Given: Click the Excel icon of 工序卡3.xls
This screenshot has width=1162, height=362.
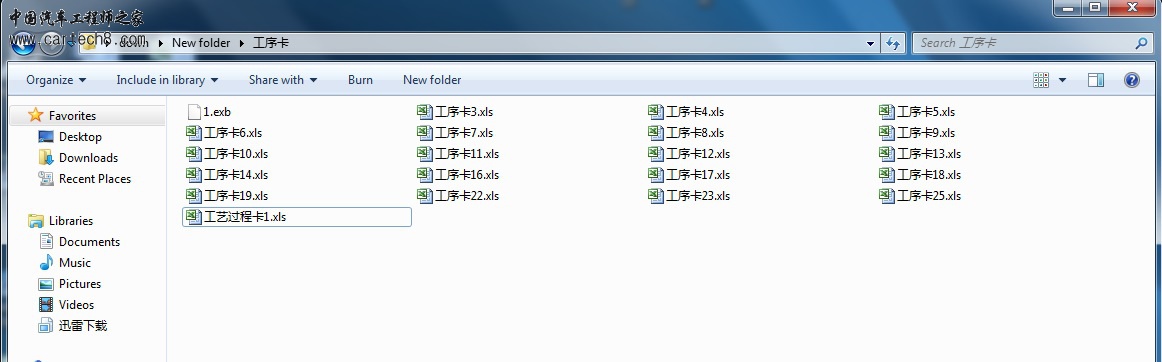Looking at the screenshot, I should pyautogui.click(x=425, y=112).
